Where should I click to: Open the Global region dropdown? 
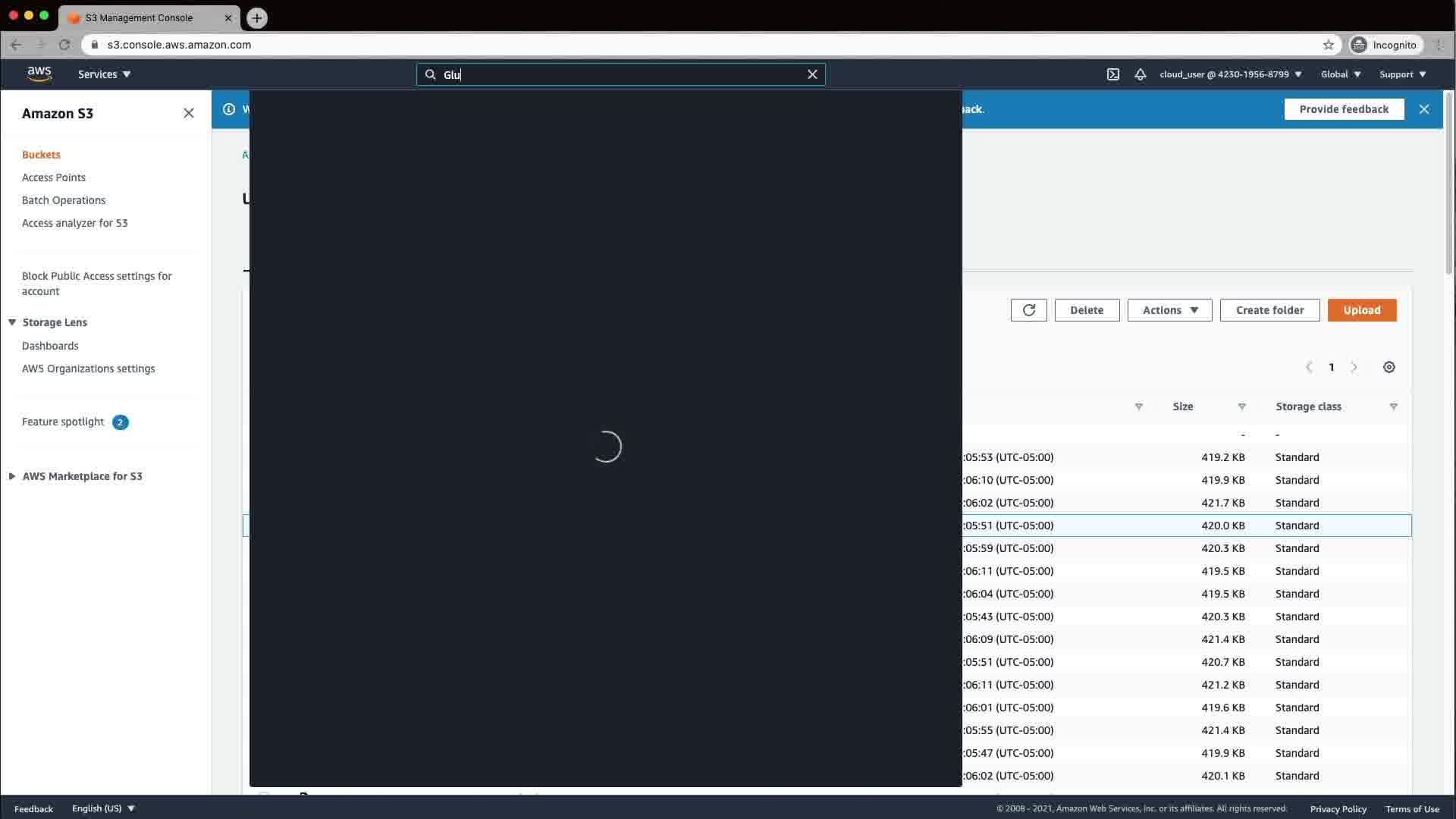[x=1340, y=74]
